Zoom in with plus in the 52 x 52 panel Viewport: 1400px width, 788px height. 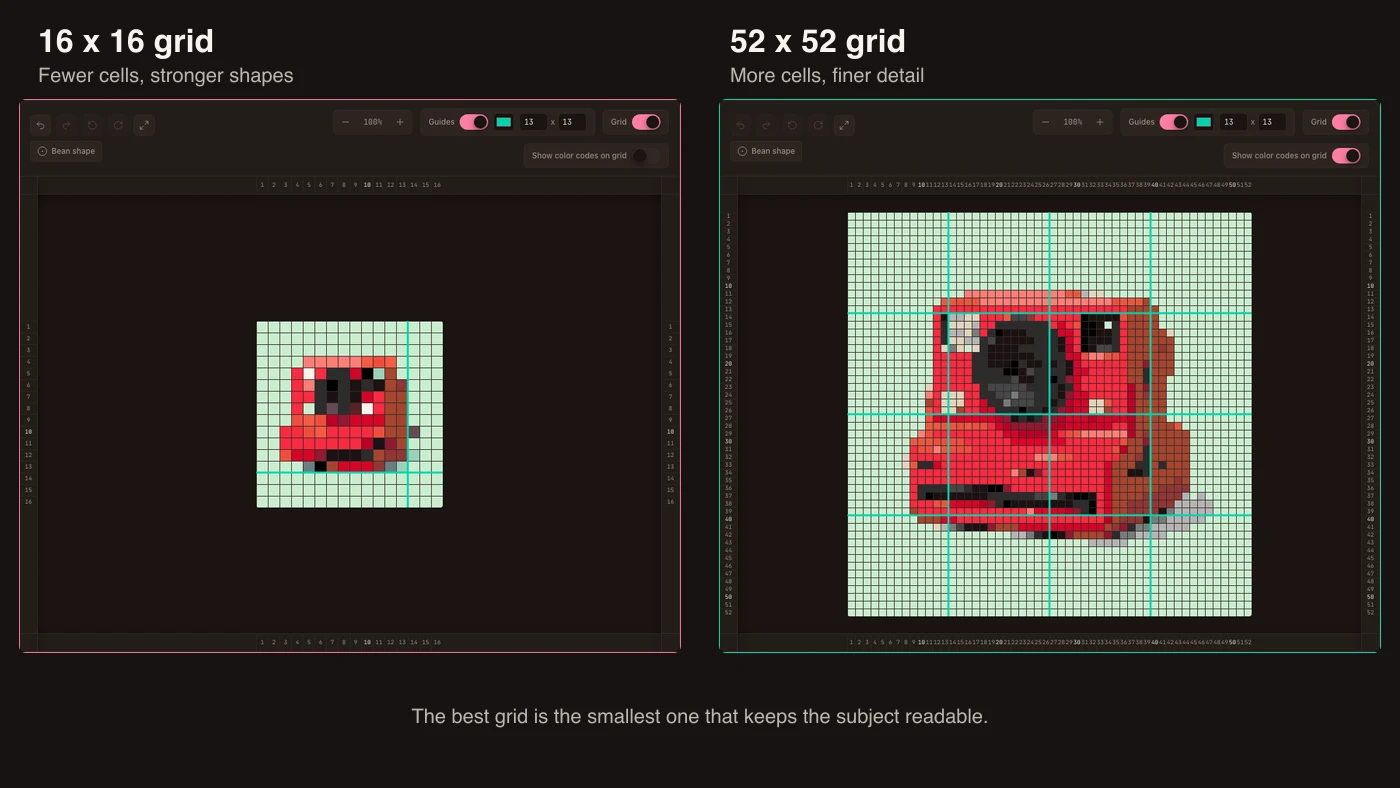coord(1100,122)
